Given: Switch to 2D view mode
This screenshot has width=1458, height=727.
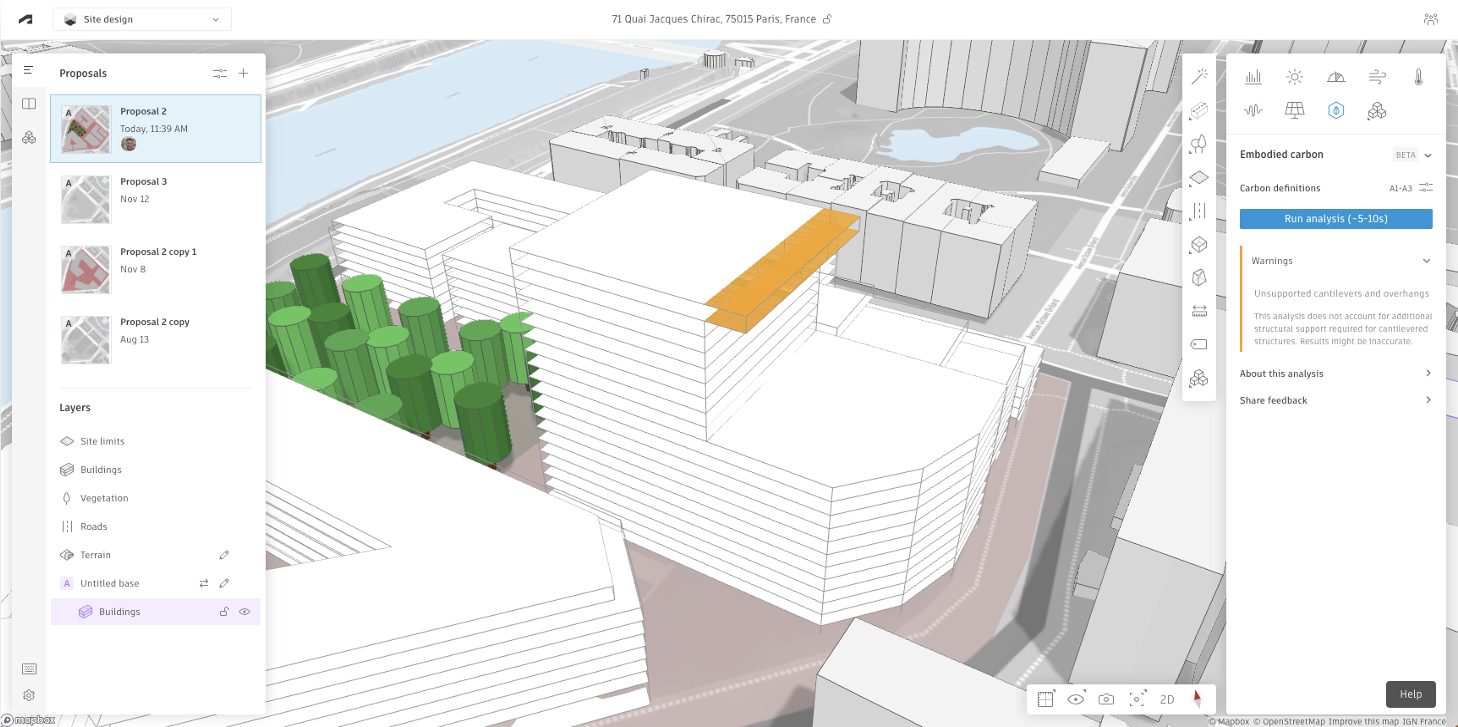Looking at the screenshot, I should click(1167, 698).
